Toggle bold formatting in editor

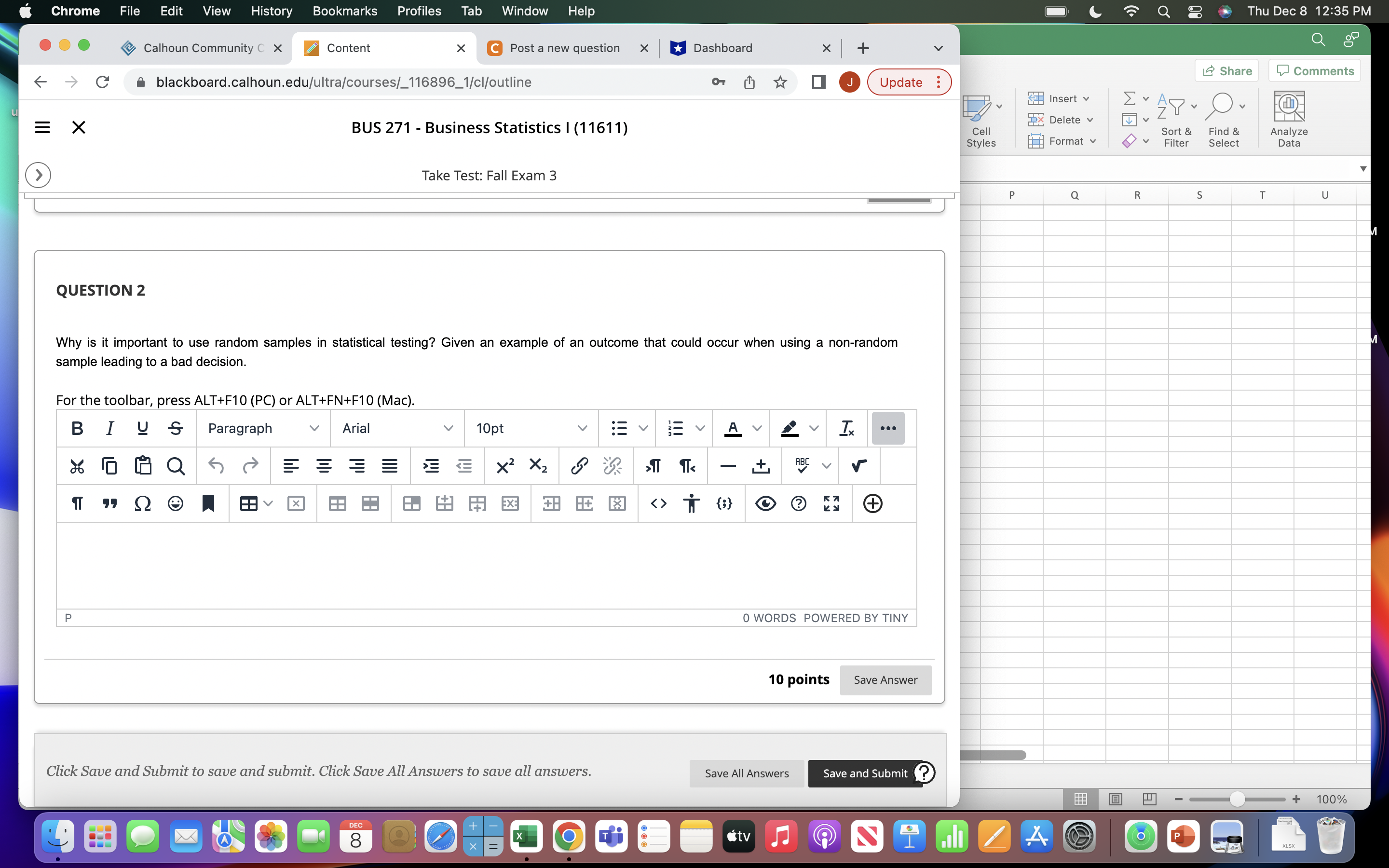77,428
